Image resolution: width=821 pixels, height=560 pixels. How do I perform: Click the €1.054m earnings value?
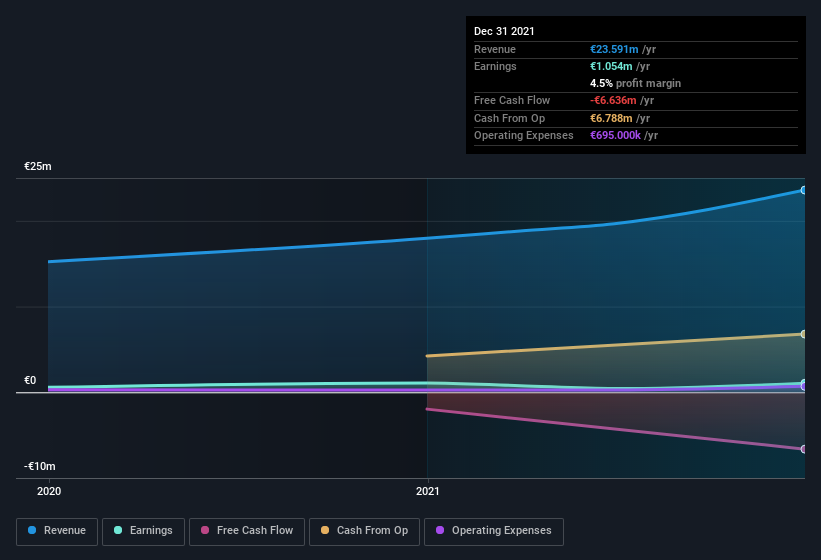click(x=611, y=66)
